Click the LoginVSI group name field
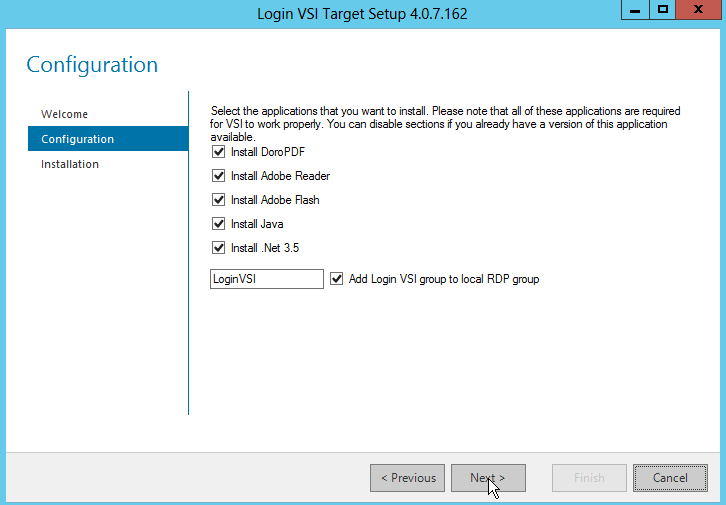 point(267,279)
